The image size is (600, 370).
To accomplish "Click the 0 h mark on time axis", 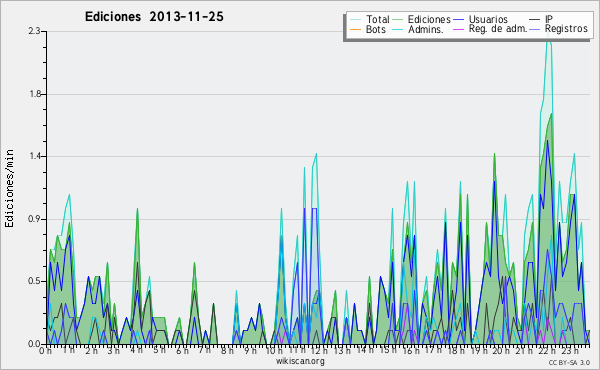I will [x=46, y=350].
